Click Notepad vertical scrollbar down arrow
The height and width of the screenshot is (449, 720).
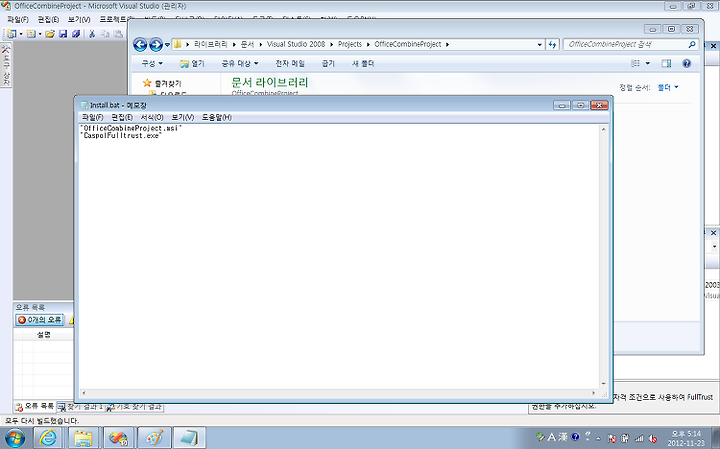click(603, 384)
